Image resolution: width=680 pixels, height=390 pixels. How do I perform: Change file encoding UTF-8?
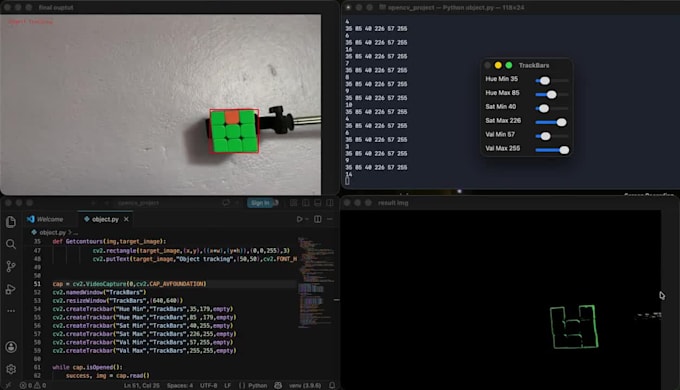[x=209, y=385]
